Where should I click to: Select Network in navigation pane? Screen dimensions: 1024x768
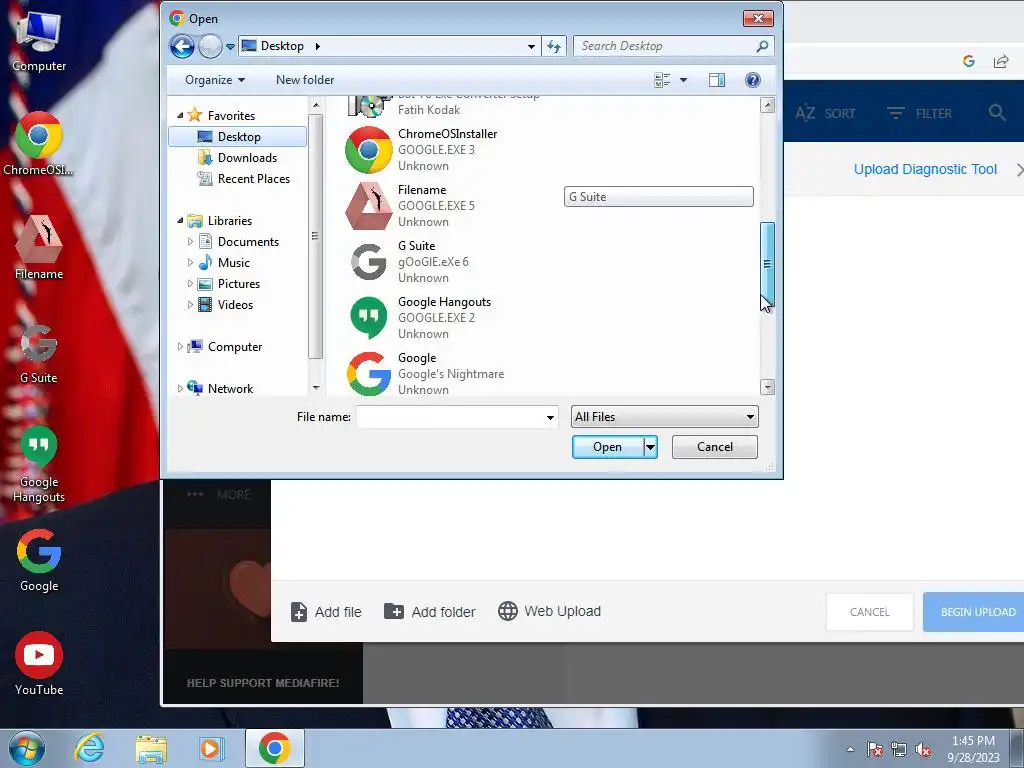pos(230,389)
